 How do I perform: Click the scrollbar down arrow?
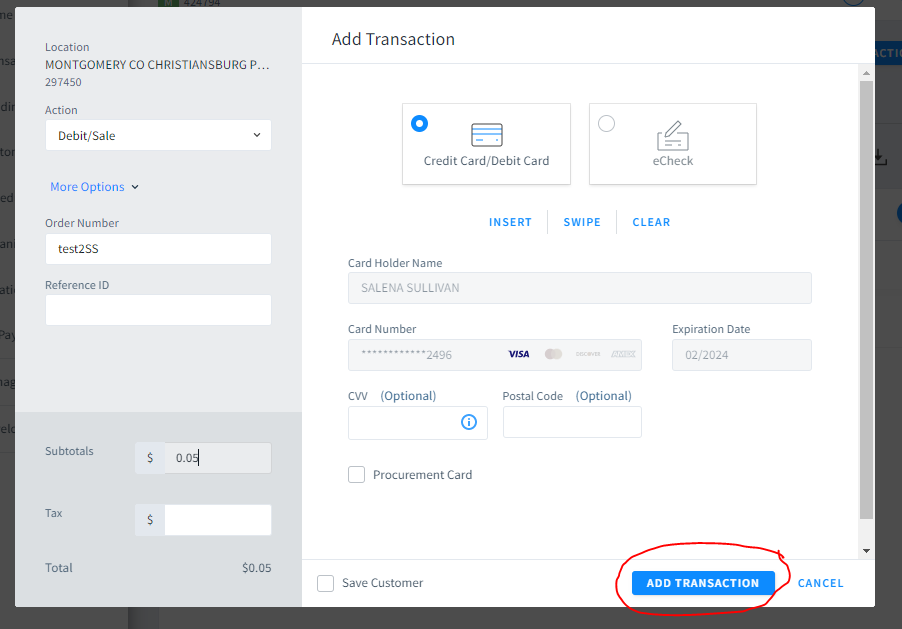pos(866,551)
